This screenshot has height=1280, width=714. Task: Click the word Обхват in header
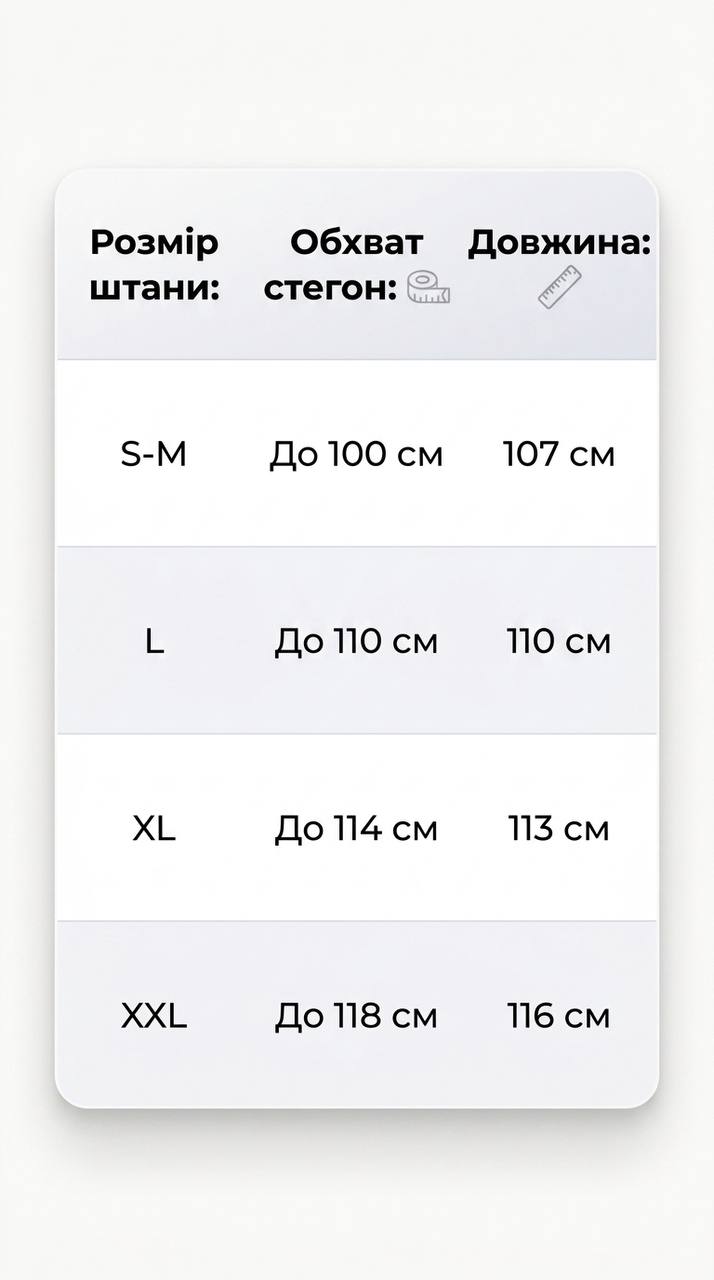coord(357,243)
